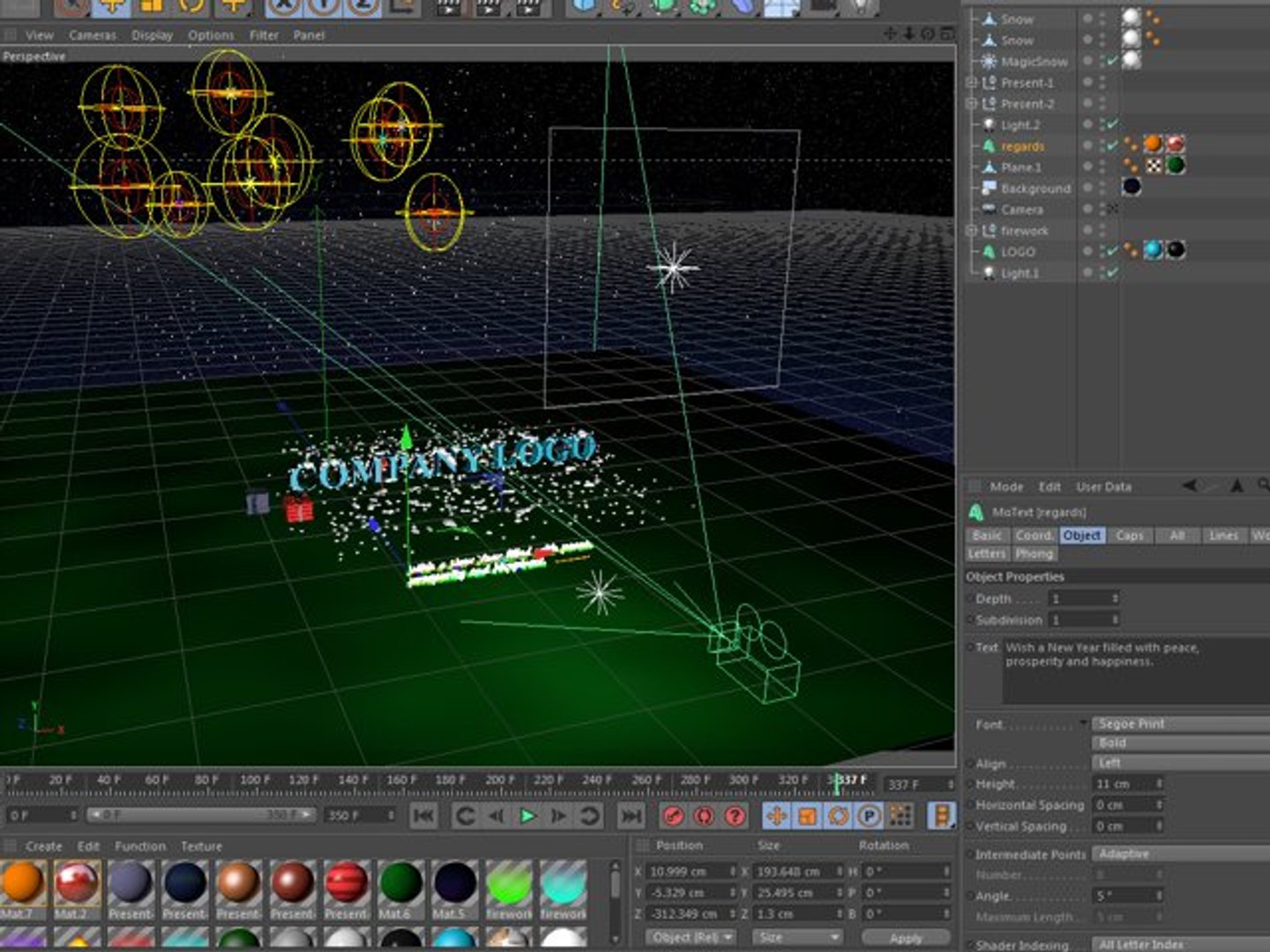Open the viewport Filter menu
The width and height of the screenshot is (1270, 952).
click(x=264, y=35)
